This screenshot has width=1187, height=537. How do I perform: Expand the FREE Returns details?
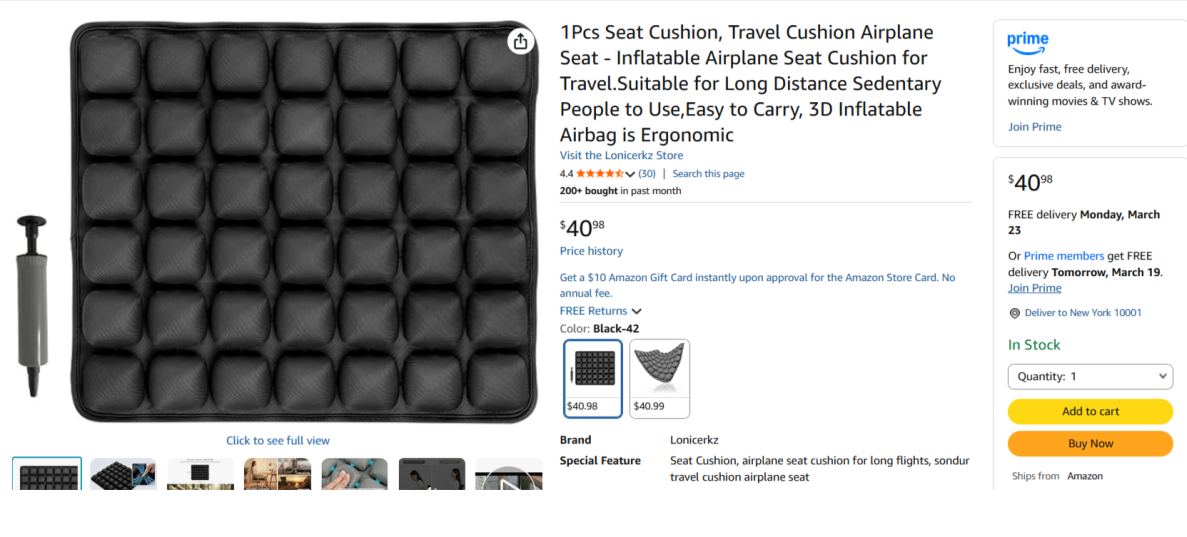click(x=636, y=311)
